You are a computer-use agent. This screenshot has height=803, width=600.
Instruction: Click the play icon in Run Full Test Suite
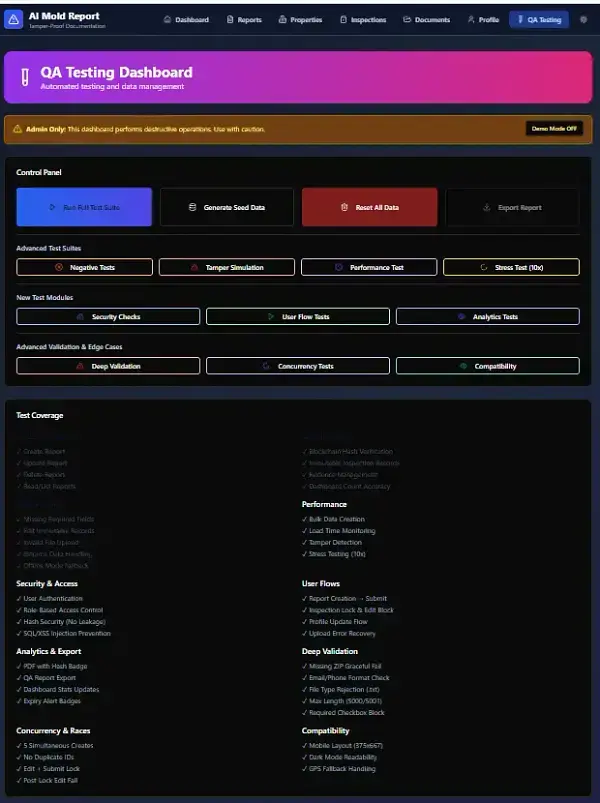click(x=53, y=207)
